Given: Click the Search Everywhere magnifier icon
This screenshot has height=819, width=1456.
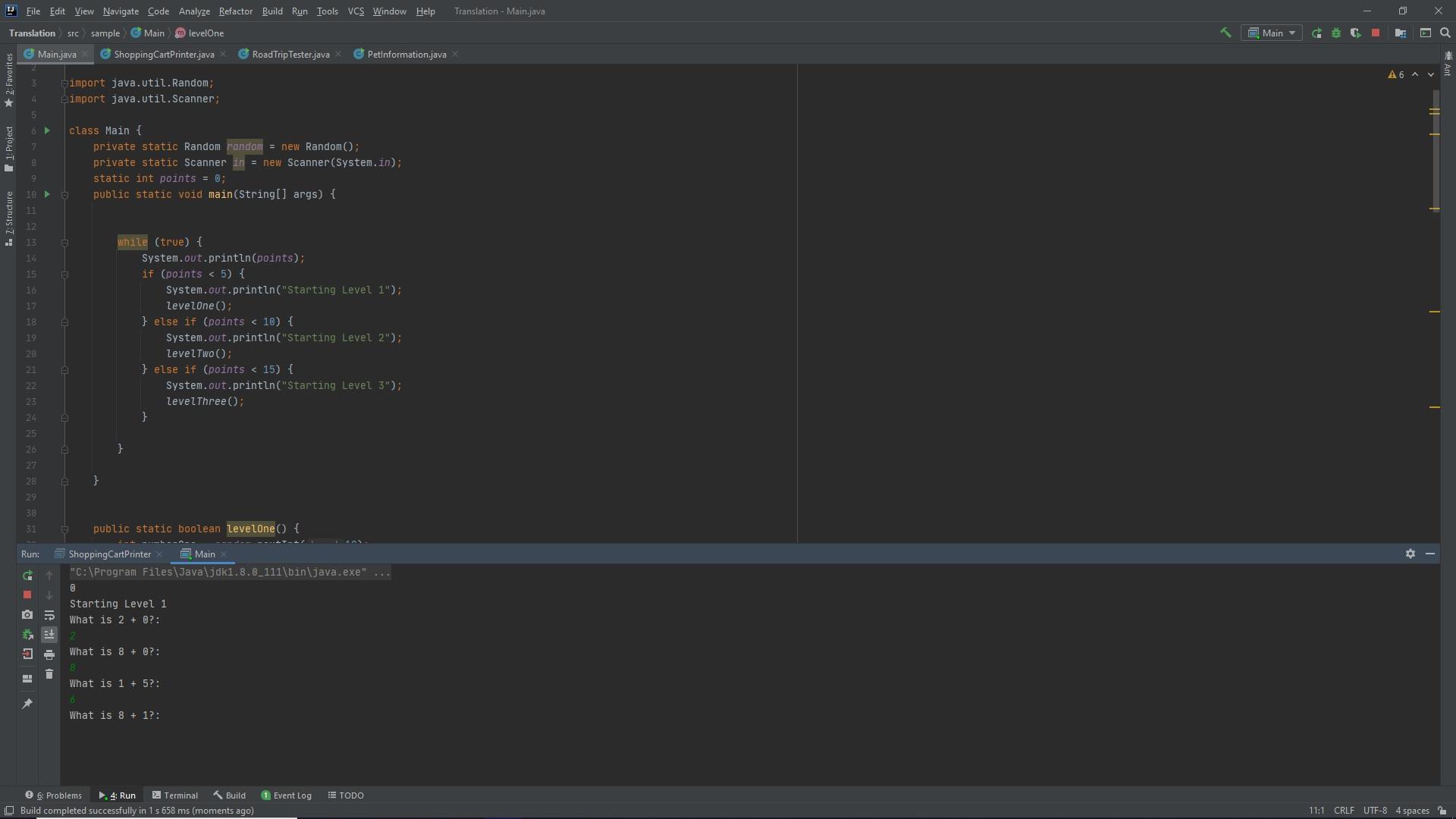Looking at the screenshot, I should pyautogui.click(x=1445, y=33).
